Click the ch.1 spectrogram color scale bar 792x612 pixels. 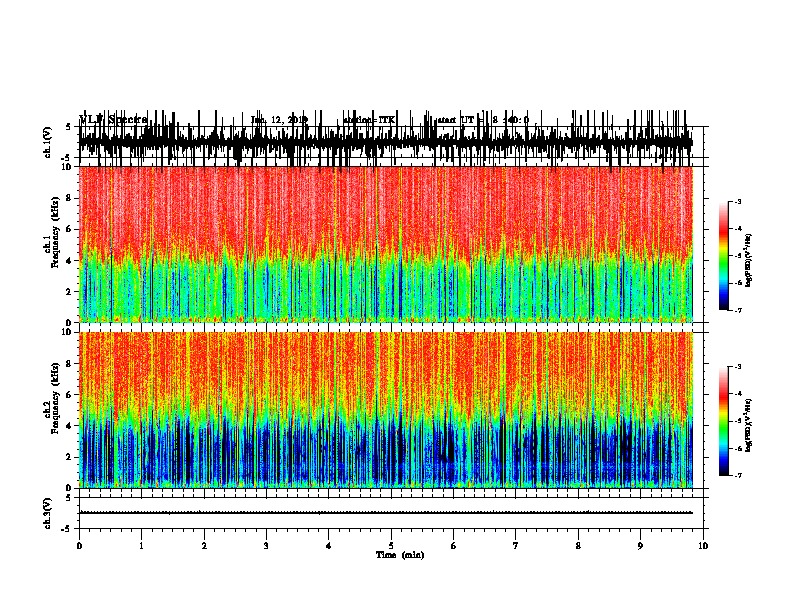click(723, 256)
